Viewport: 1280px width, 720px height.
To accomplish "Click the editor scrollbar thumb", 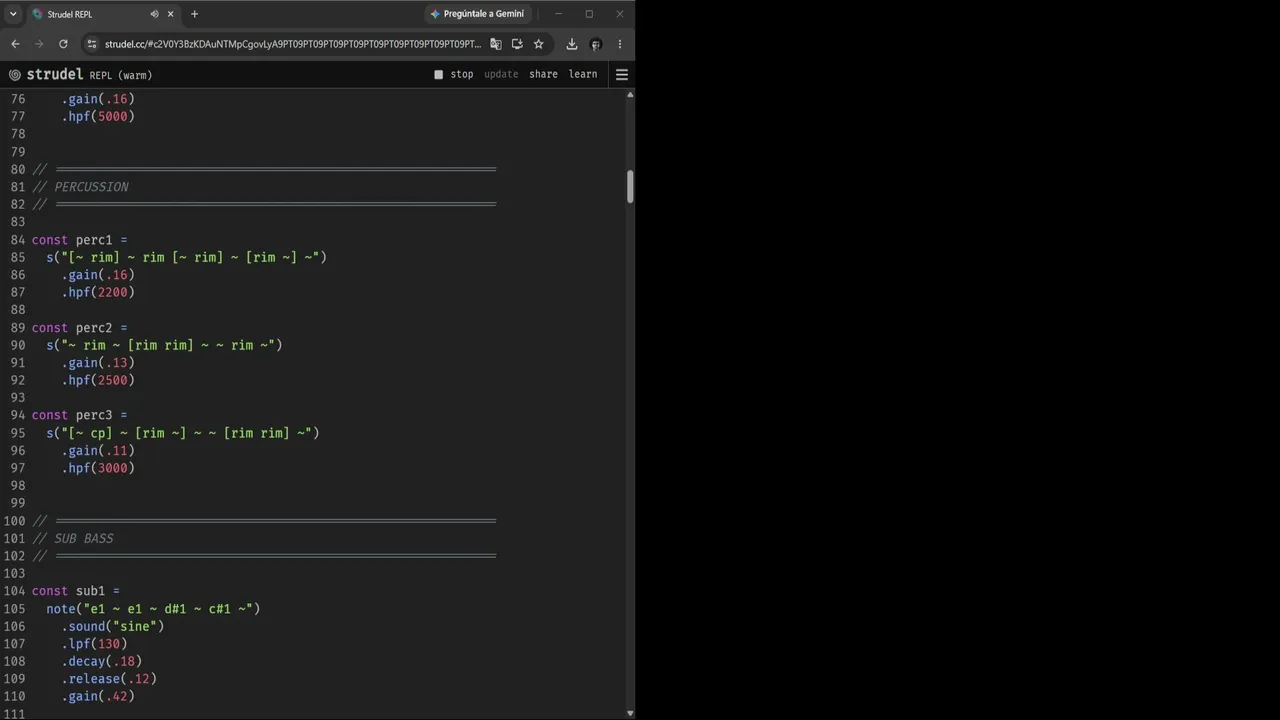I will [x=630, y=186].
